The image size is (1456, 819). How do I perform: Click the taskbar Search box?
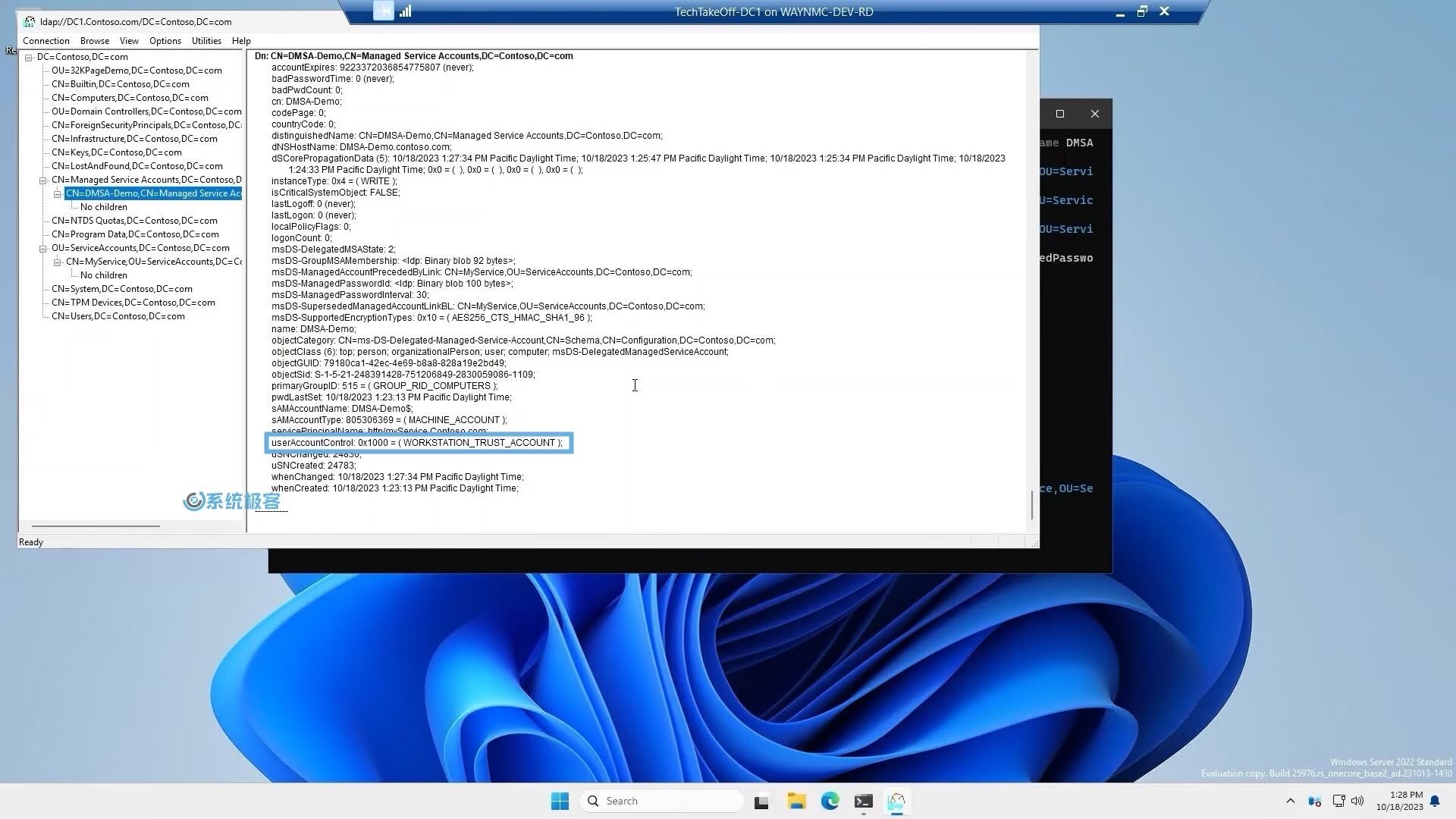pyautogui.click(x=662, y=801)
